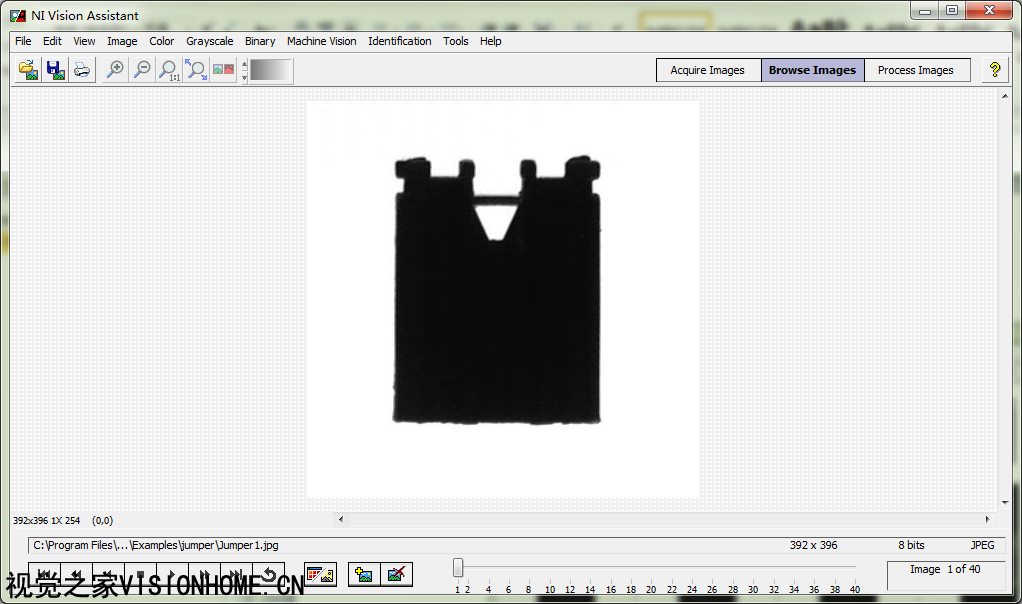Click the Open Image toolbar icon
Viewport: 1022px width, 604px height.
tap(29, 70)
